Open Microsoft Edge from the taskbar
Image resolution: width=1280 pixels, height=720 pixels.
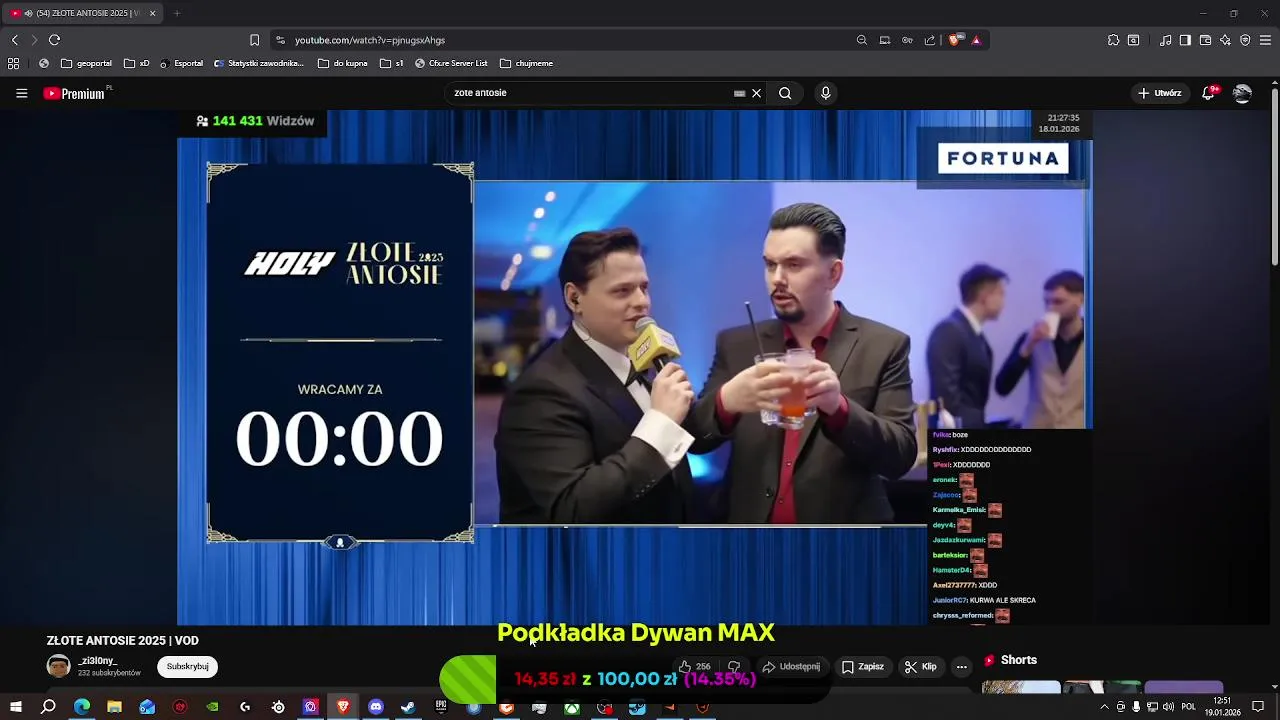[82, 707]
